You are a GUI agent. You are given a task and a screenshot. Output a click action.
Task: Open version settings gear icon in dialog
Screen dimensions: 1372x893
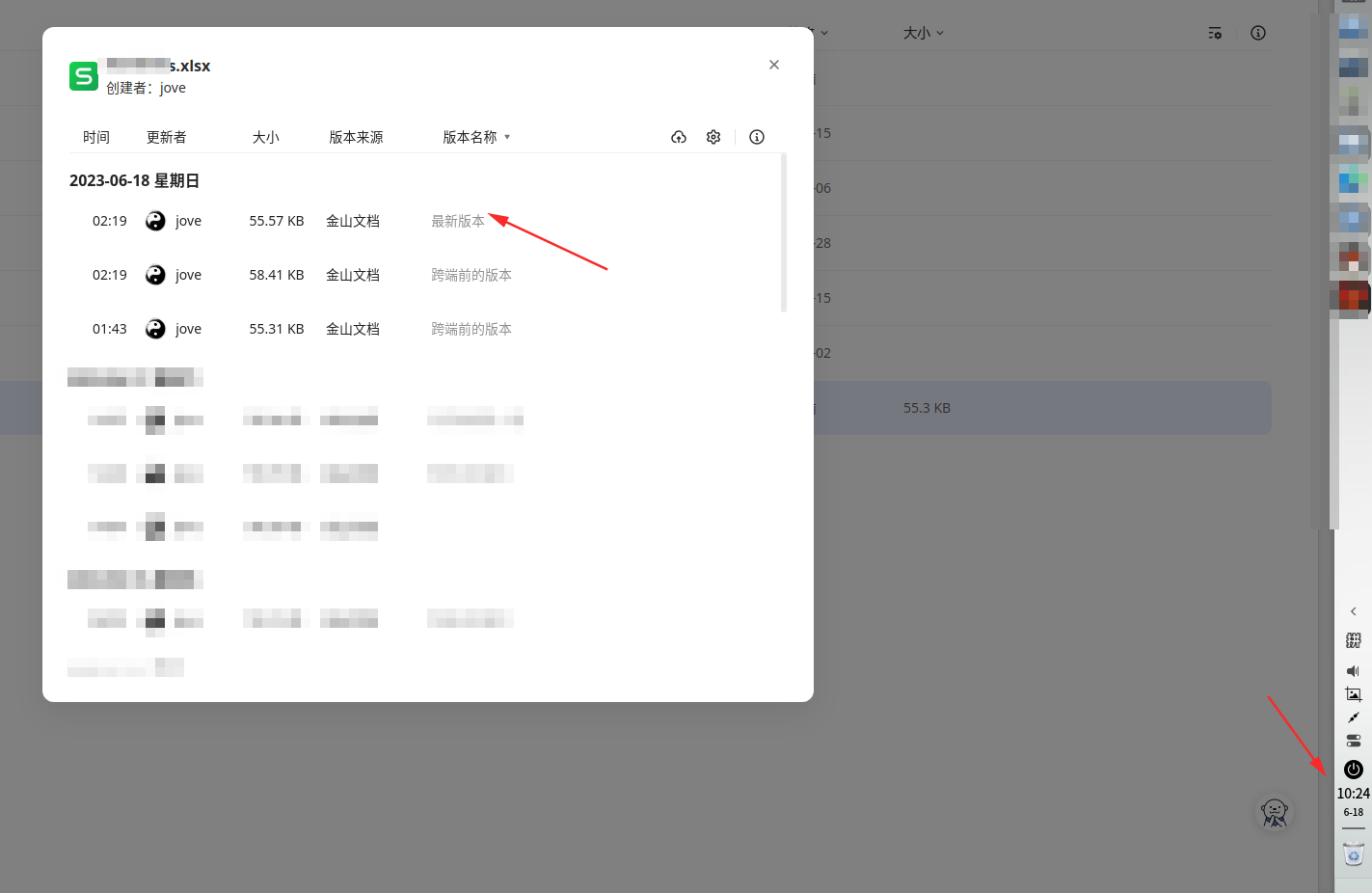[713, 137]
